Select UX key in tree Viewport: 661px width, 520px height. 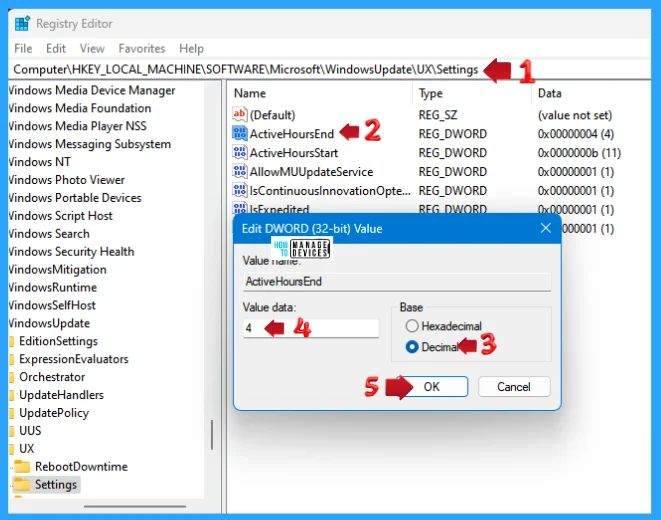coord(27,448)
